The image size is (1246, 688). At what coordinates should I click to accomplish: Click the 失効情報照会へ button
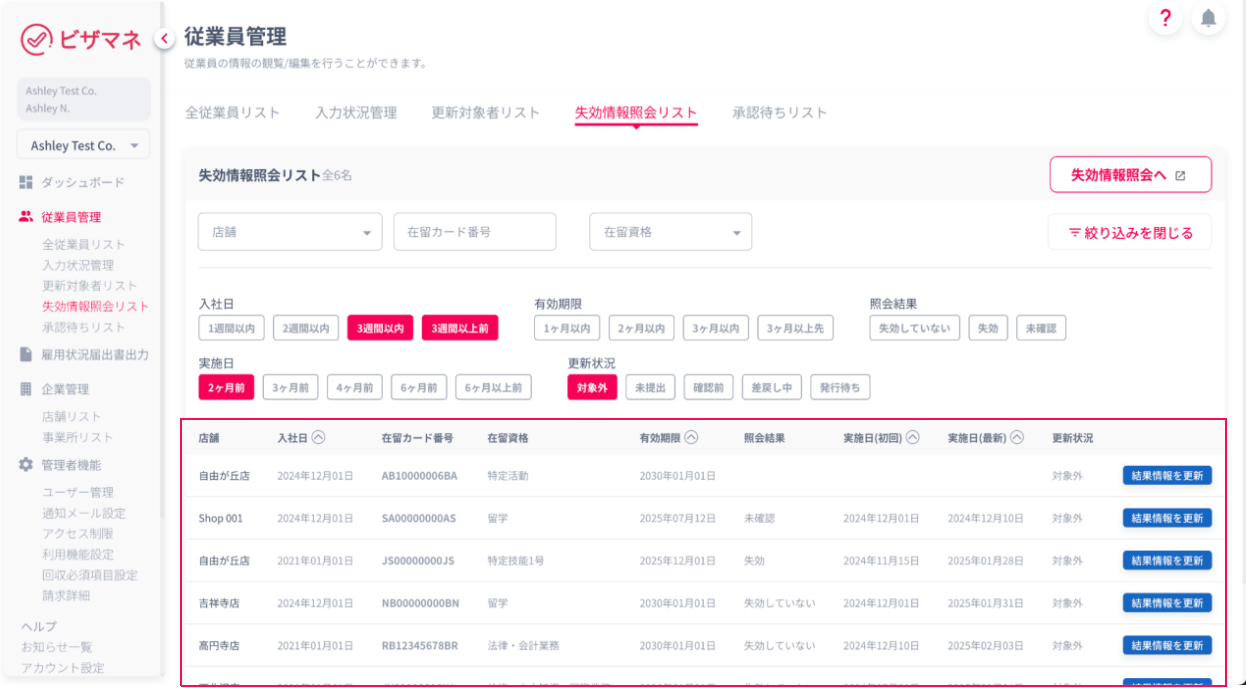(x=1130, y=175)
